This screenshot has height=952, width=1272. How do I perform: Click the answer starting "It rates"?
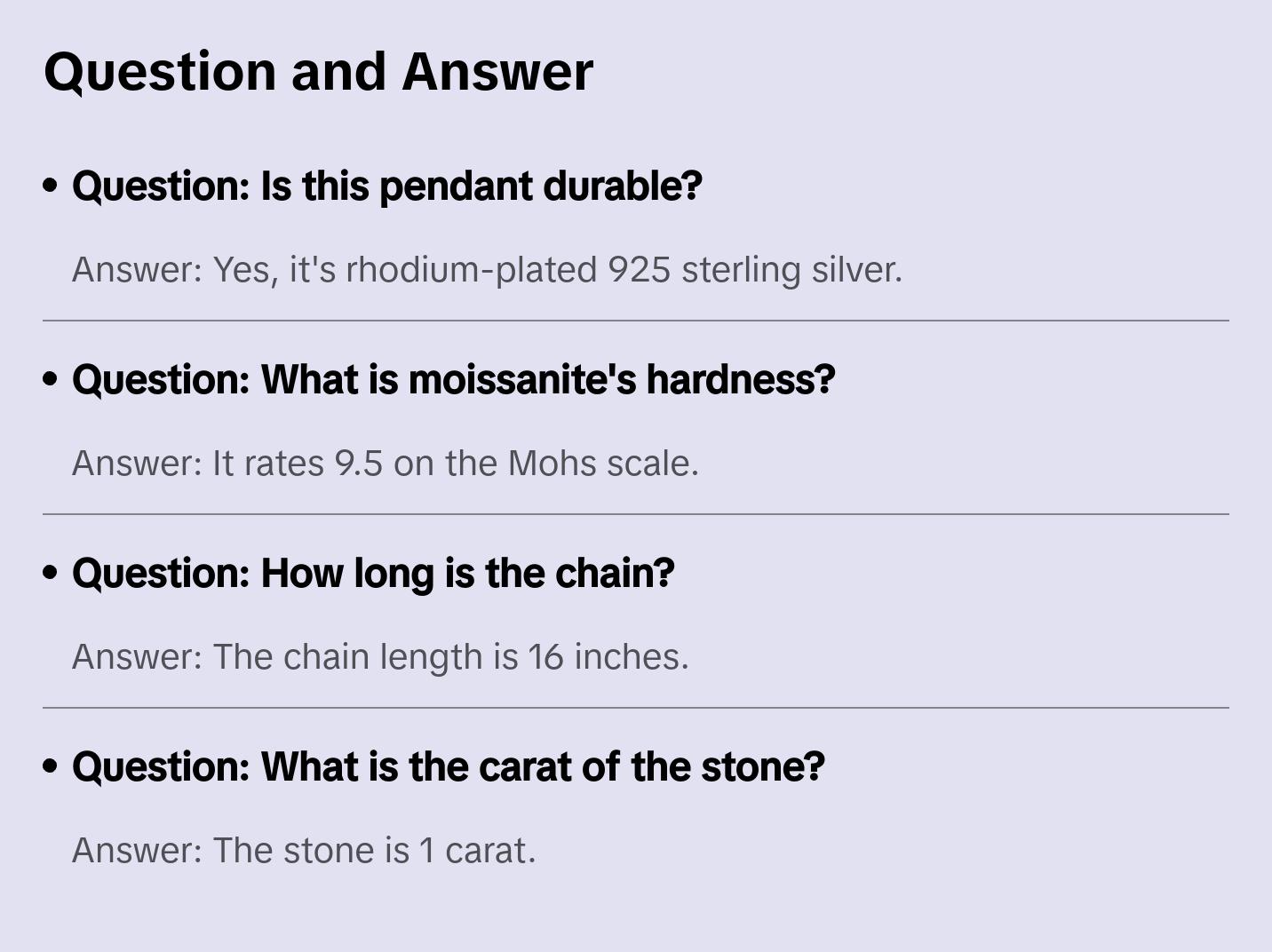(386, 463)
